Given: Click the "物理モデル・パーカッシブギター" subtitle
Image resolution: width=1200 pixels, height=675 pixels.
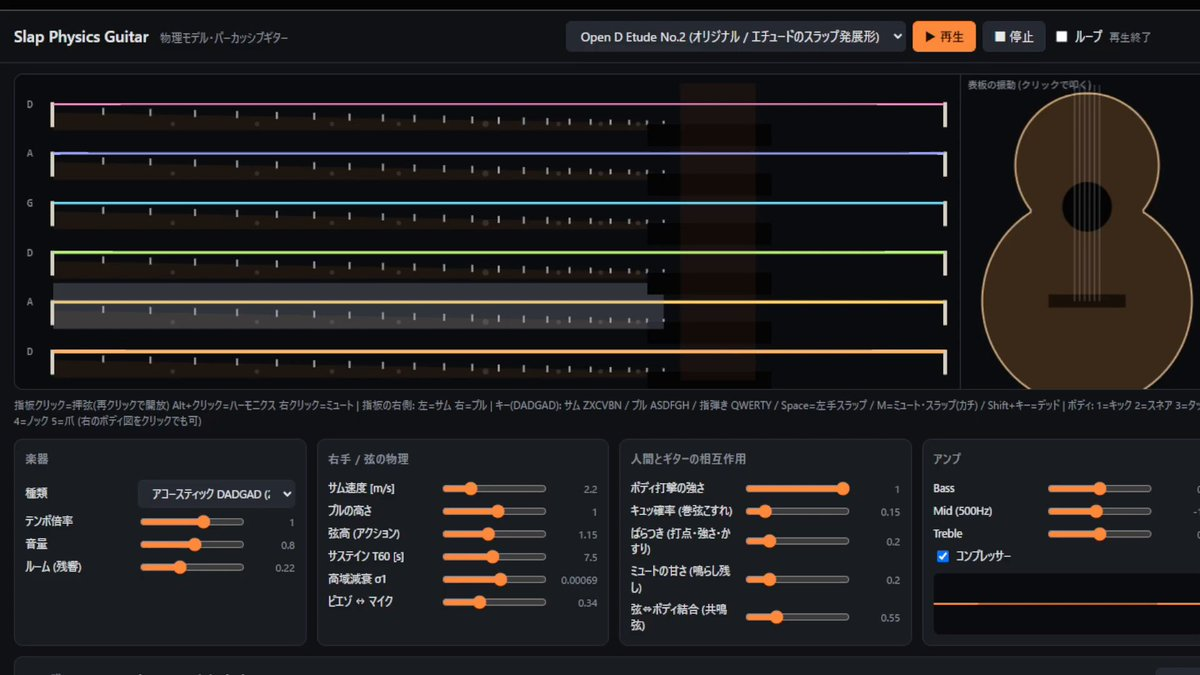Looking at the screenshot, I should (x=224, y=38).
